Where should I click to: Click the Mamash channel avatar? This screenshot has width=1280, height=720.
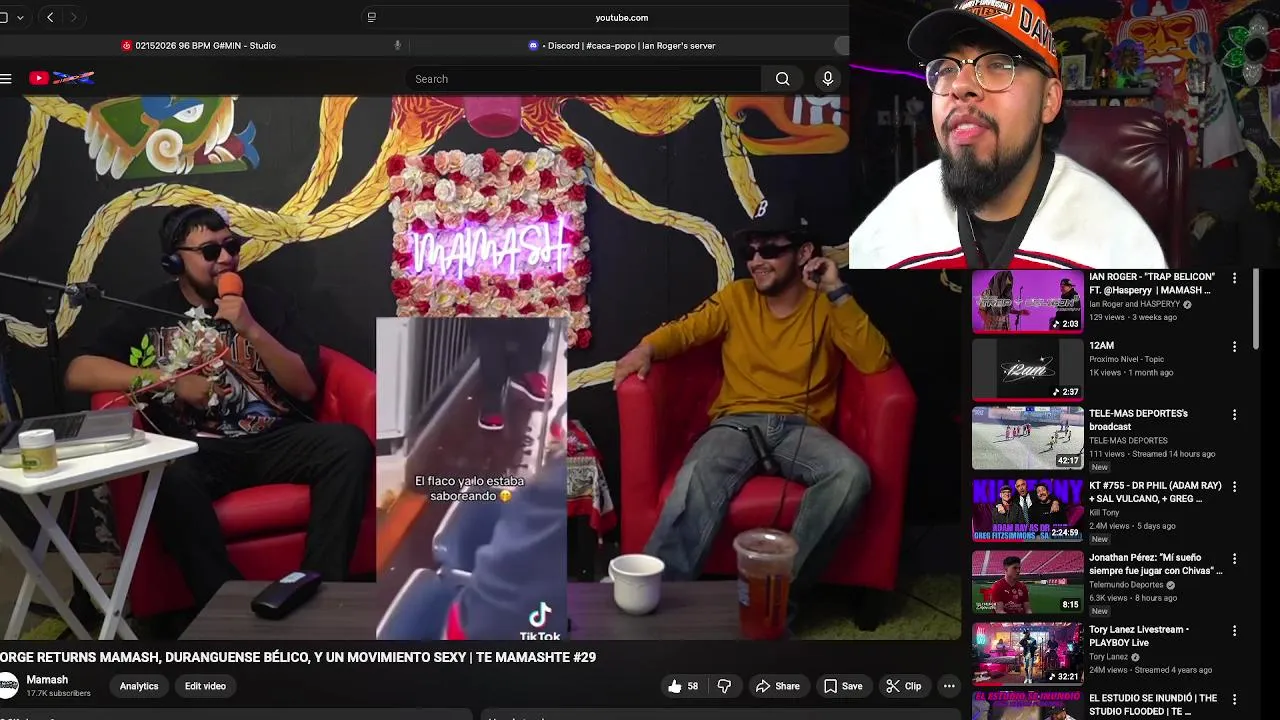pos(8,686)
